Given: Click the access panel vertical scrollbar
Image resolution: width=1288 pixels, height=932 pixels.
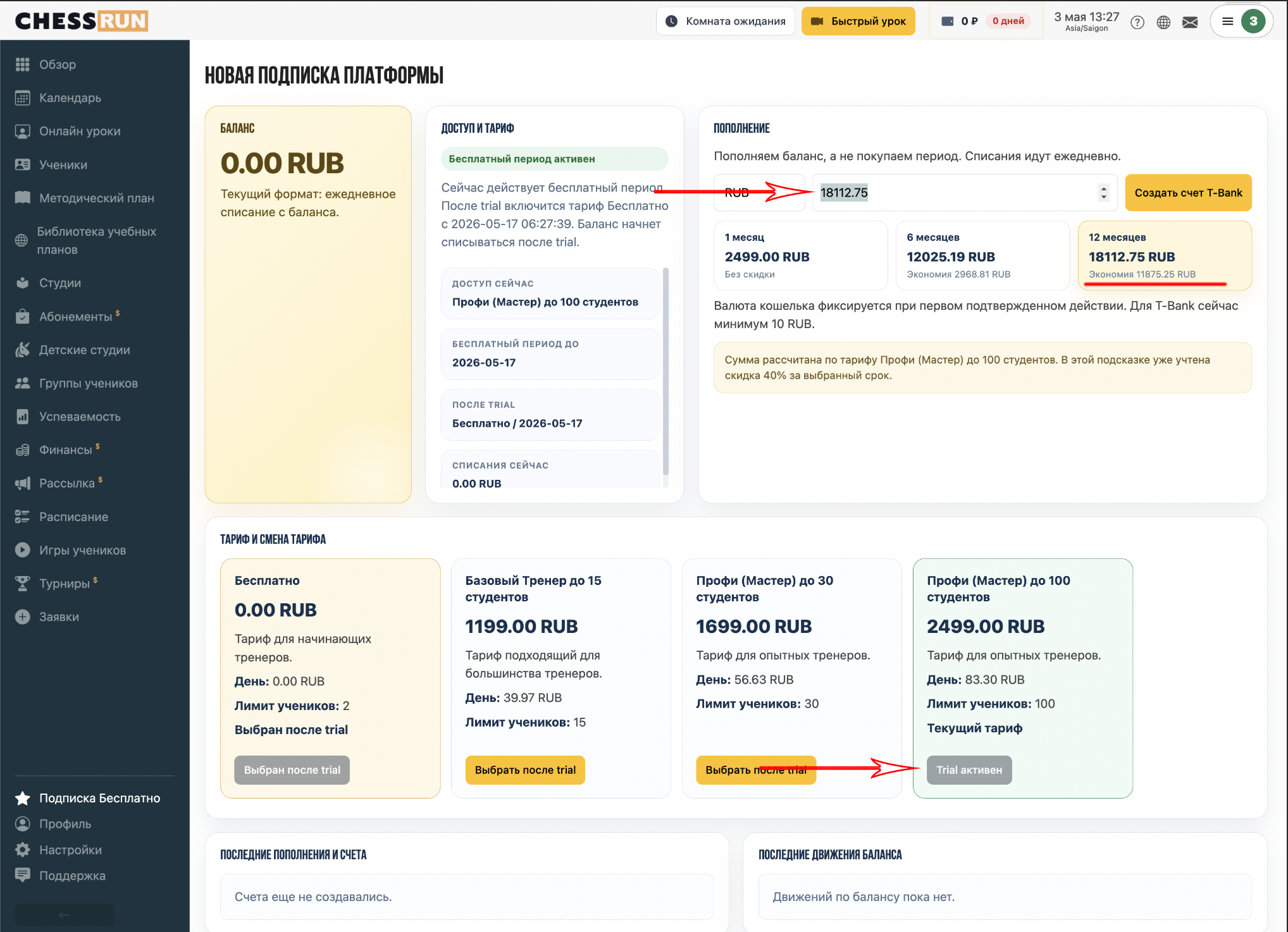Looking at the screenshot, I should tap(666, 372).
